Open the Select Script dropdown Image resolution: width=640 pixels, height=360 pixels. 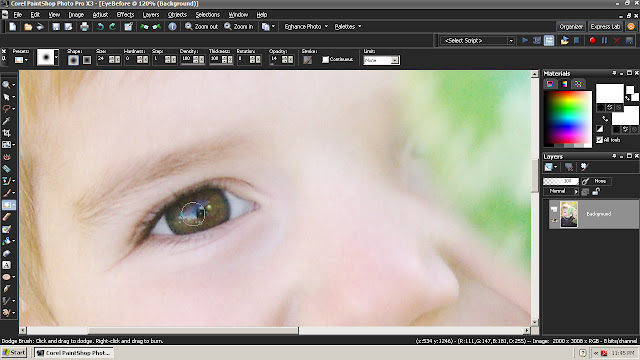click(477, 40)
